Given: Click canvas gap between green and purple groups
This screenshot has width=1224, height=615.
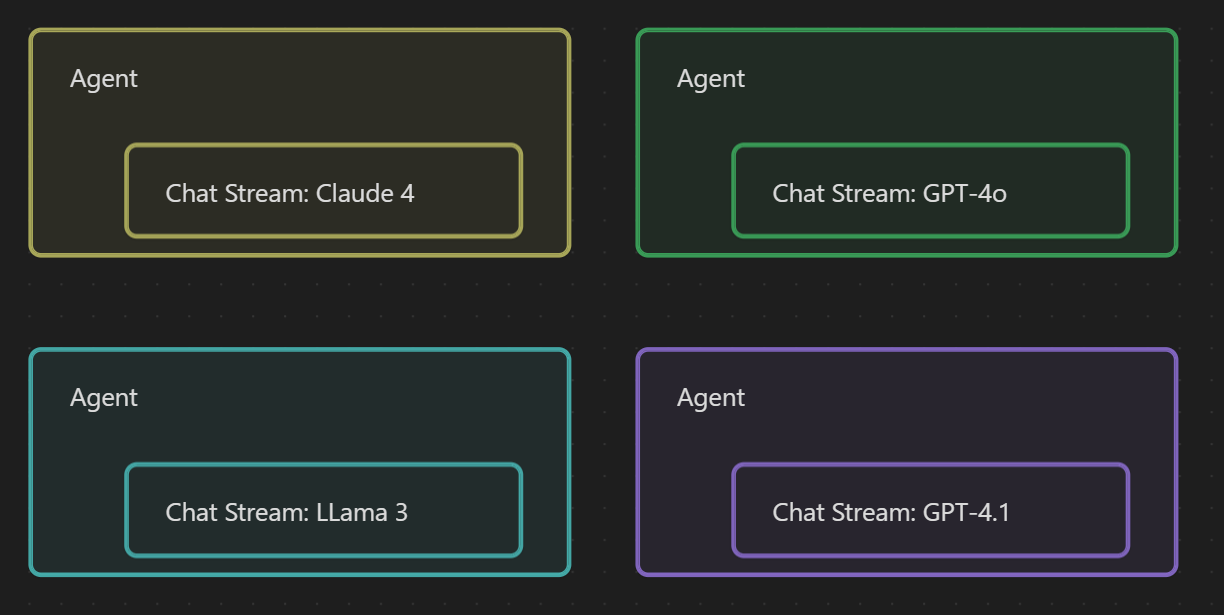Looking at the screenshot, I should (906, 302).
